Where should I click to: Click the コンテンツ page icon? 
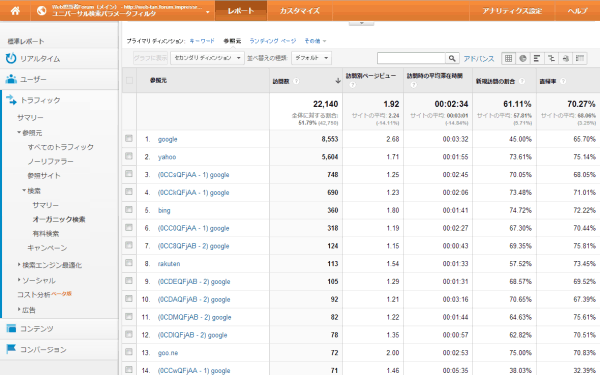(x=11, y=328)
